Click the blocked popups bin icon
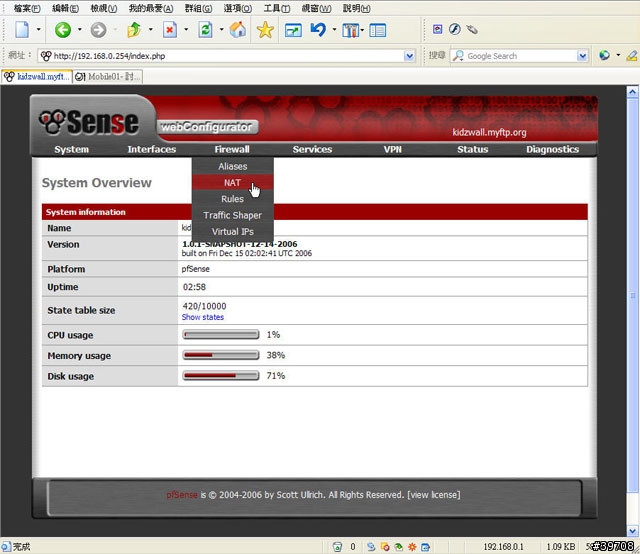This screenshot has width=640, height=554. tap(337, 547)
